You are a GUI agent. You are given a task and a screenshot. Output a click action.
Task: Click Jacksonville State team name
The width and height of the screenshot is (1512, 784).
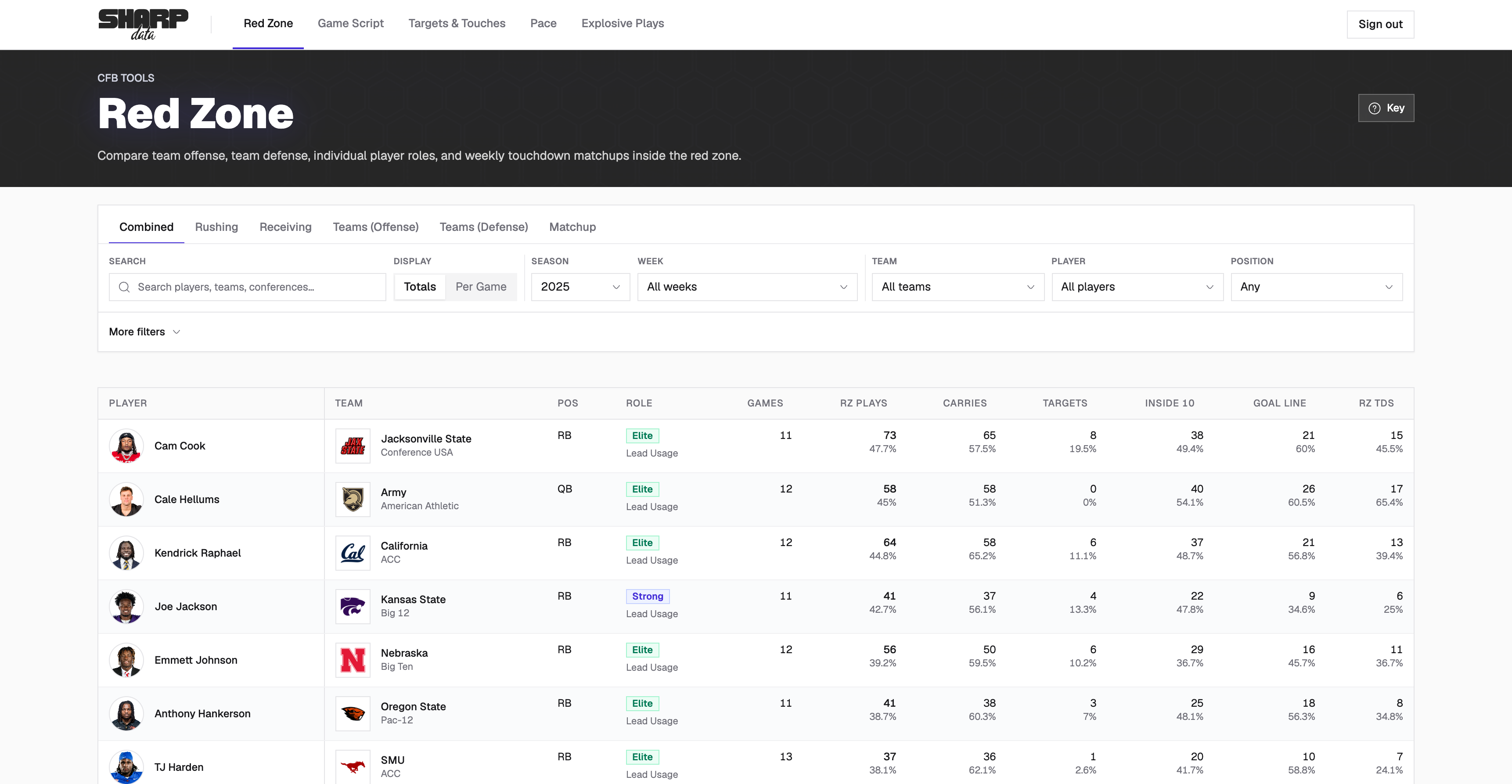[x=426, y=439]
